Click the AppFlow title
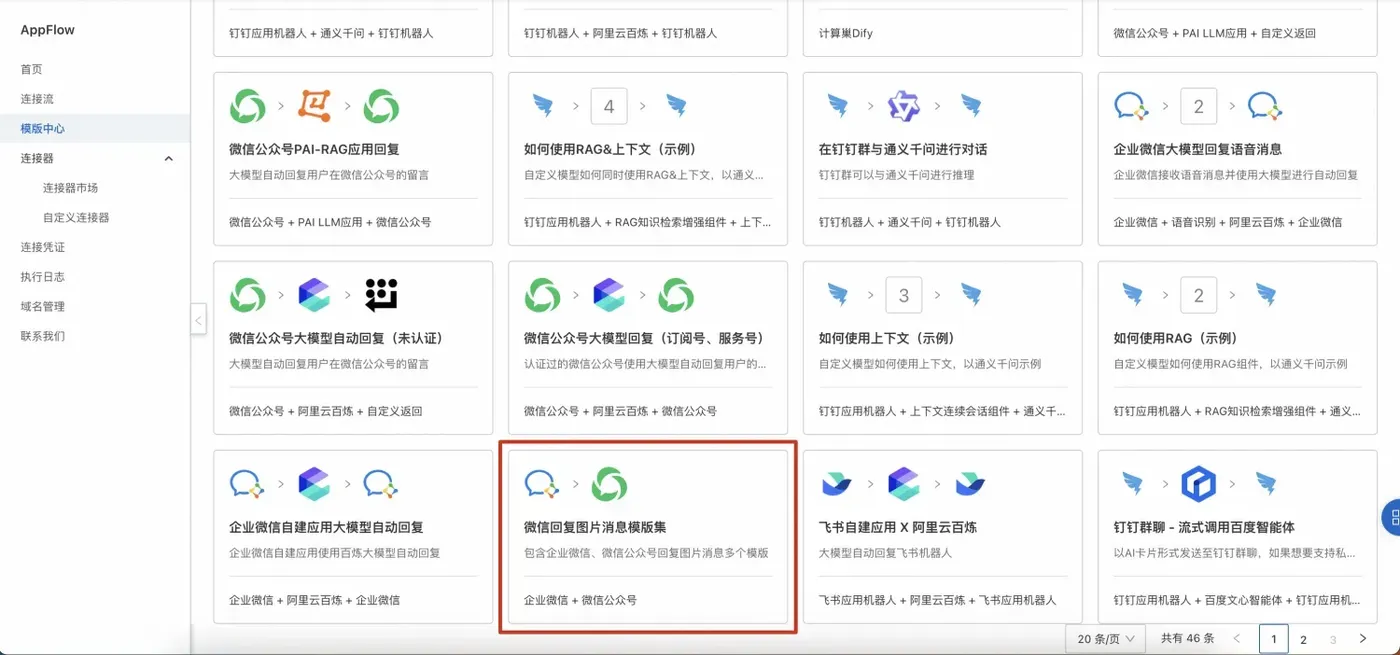Screen dimensions: 1400x655 point(48,30)
